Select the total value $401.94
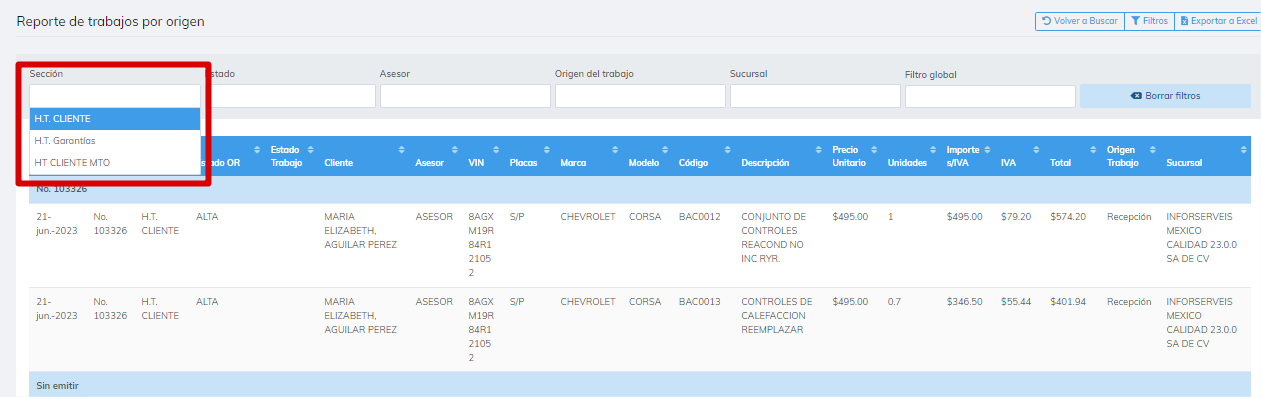The height and width of the screenshot is (397, 1261). tap(1068, 301)
